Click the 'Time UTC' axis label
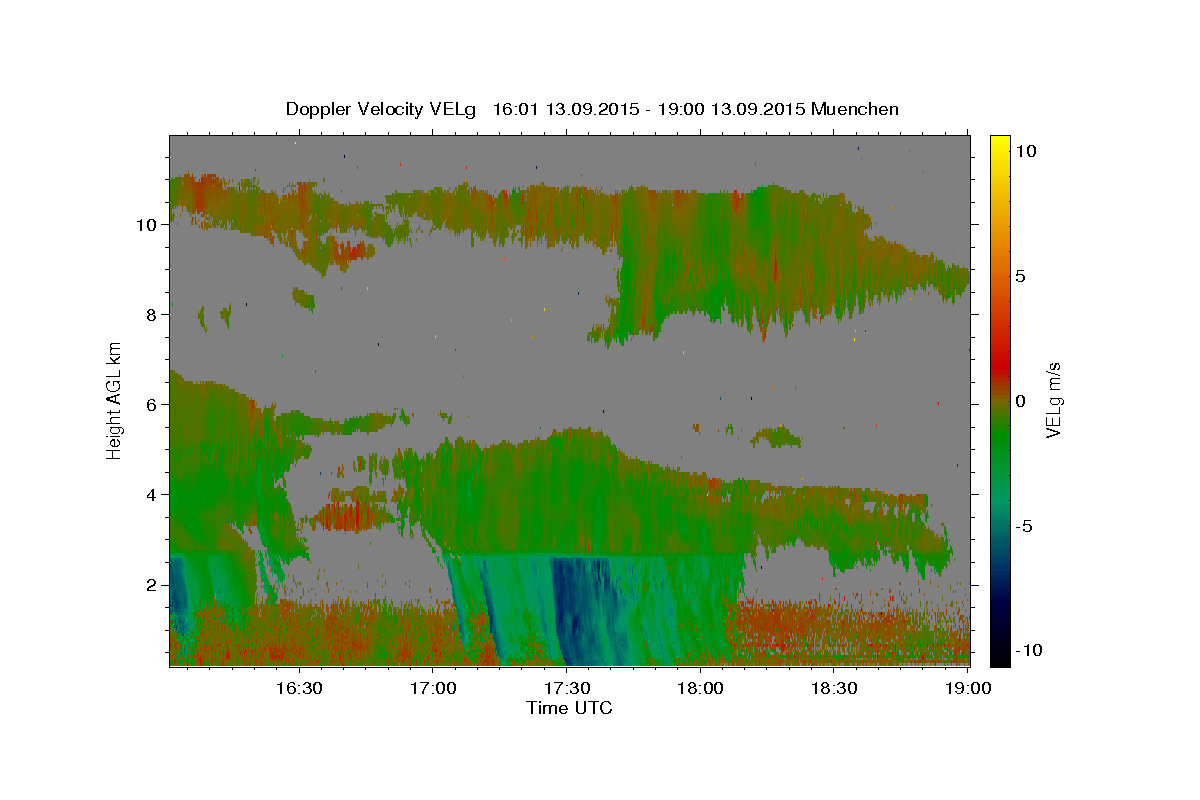The height and width of the screenshot is (800, 1200). click(569, 708)
